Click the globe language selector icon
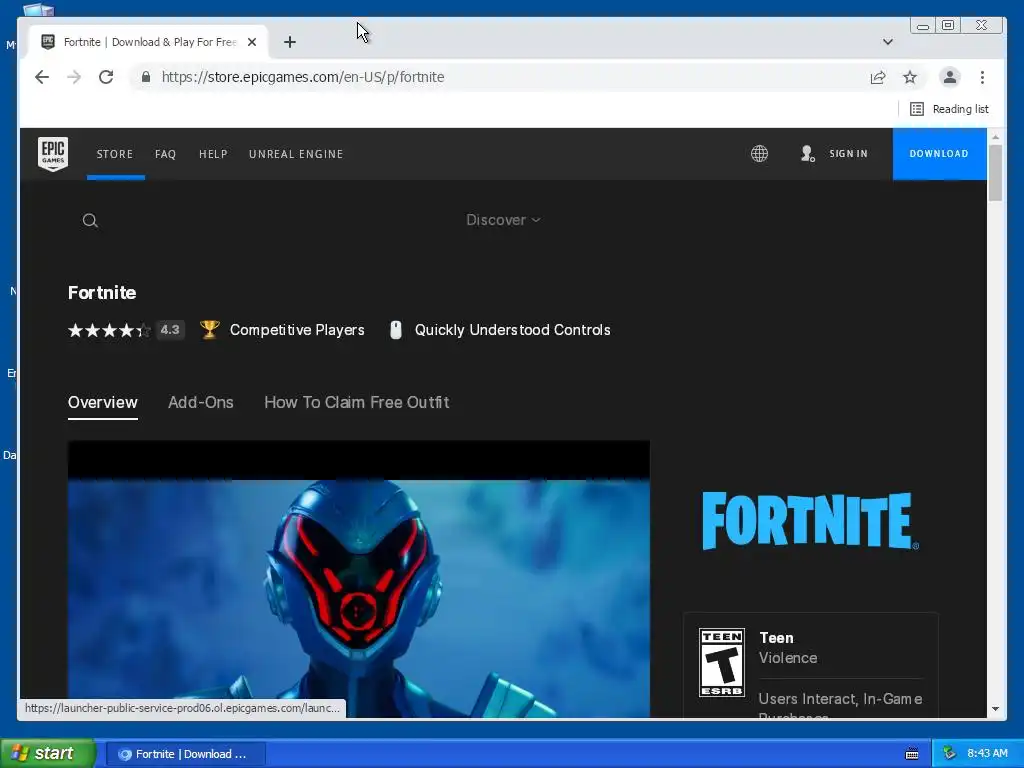This screenshot has height=768, width=1024. 759,153
